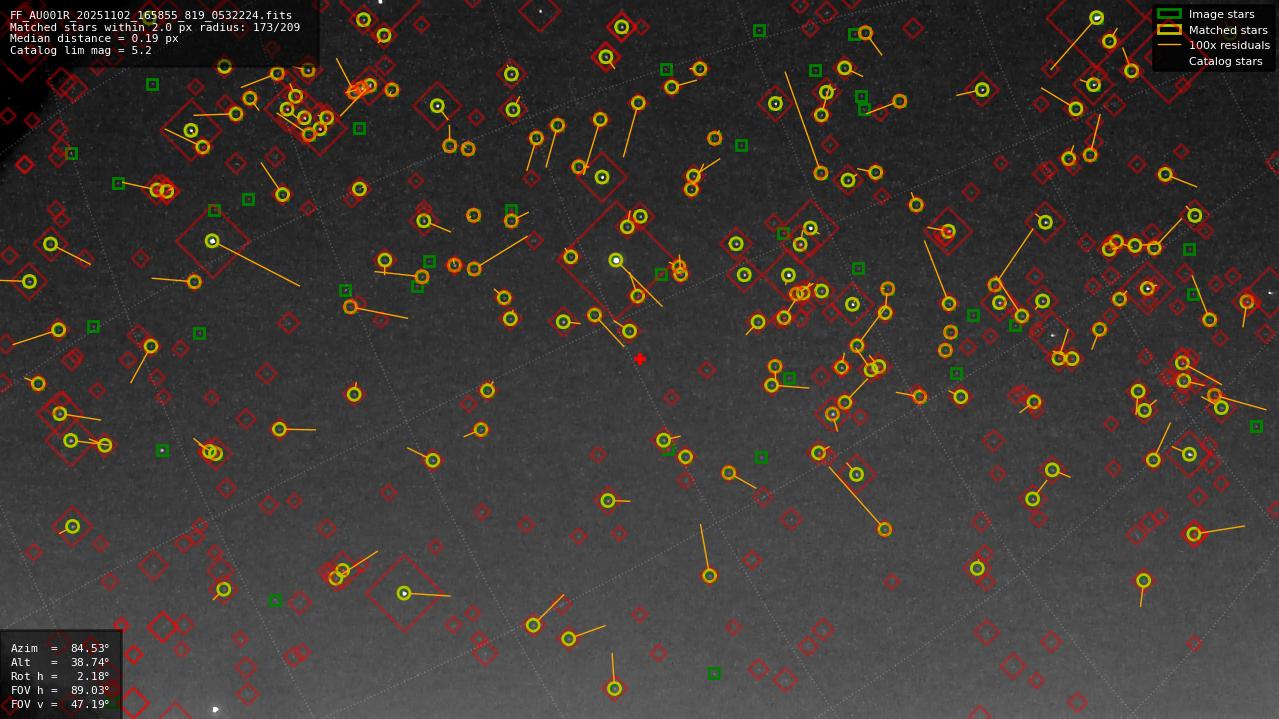The width and height of the screenshot is (1279, 719).
Task: Click the yellow Matched stars legend square
Action: tap(1169, 30)
